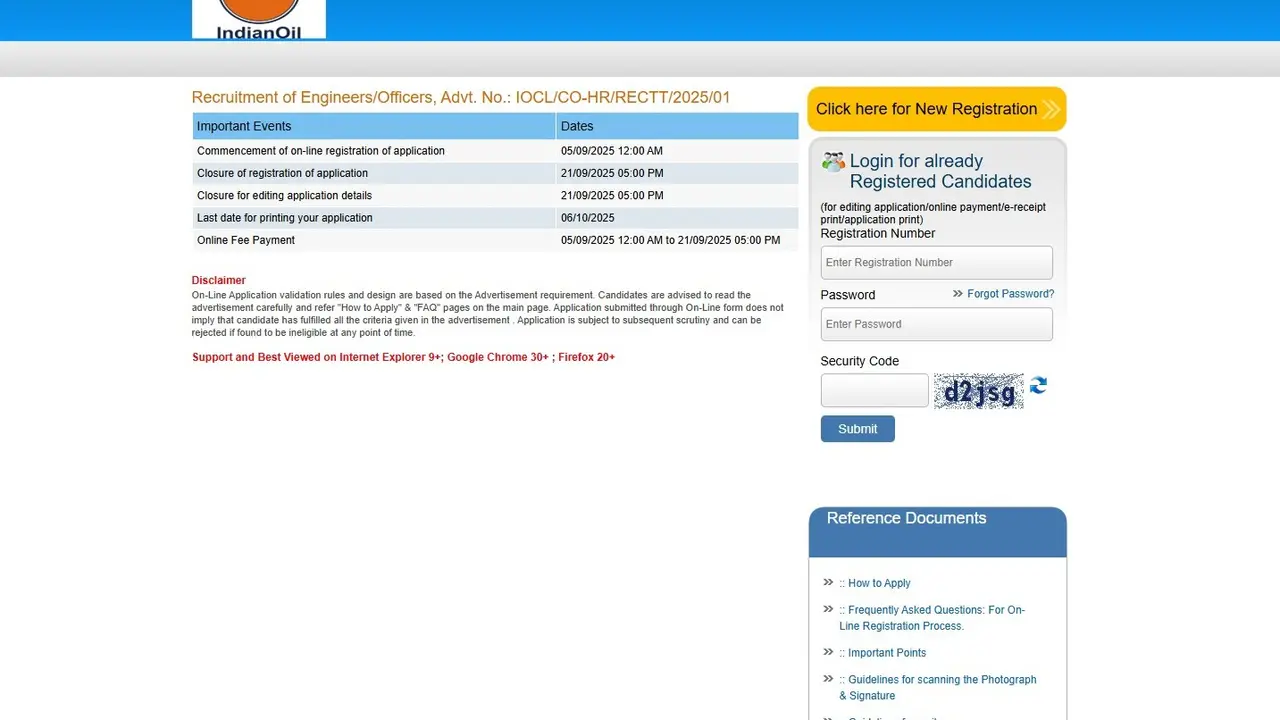Screen dimensions: 1280x720
Task: Click the Registration Number input field
Action: tap(936, 262)
